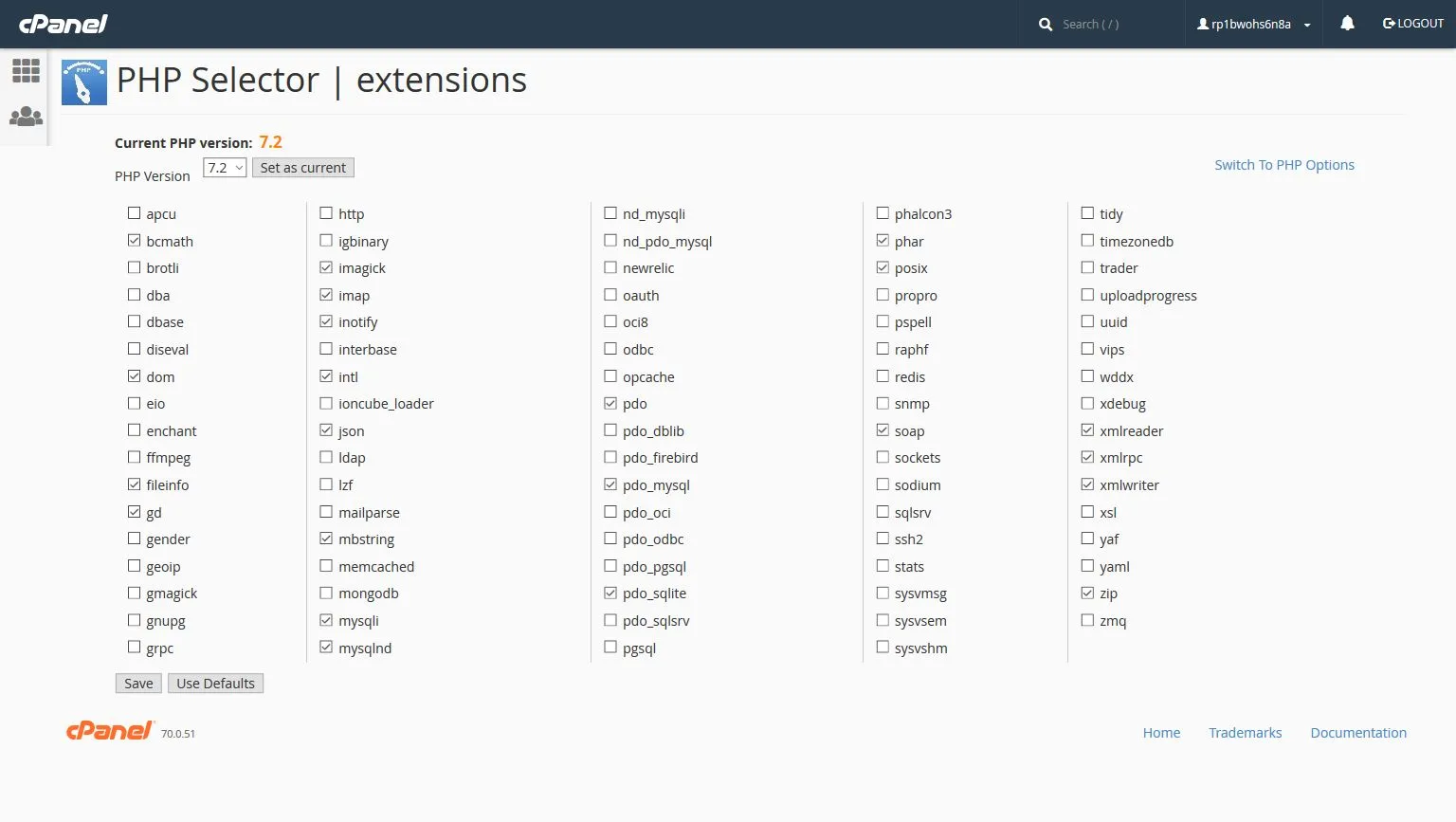The width and height of the screenshot is (1456, 822).
Task: Click the cPanel logo in header
Action: coord(64,24)
